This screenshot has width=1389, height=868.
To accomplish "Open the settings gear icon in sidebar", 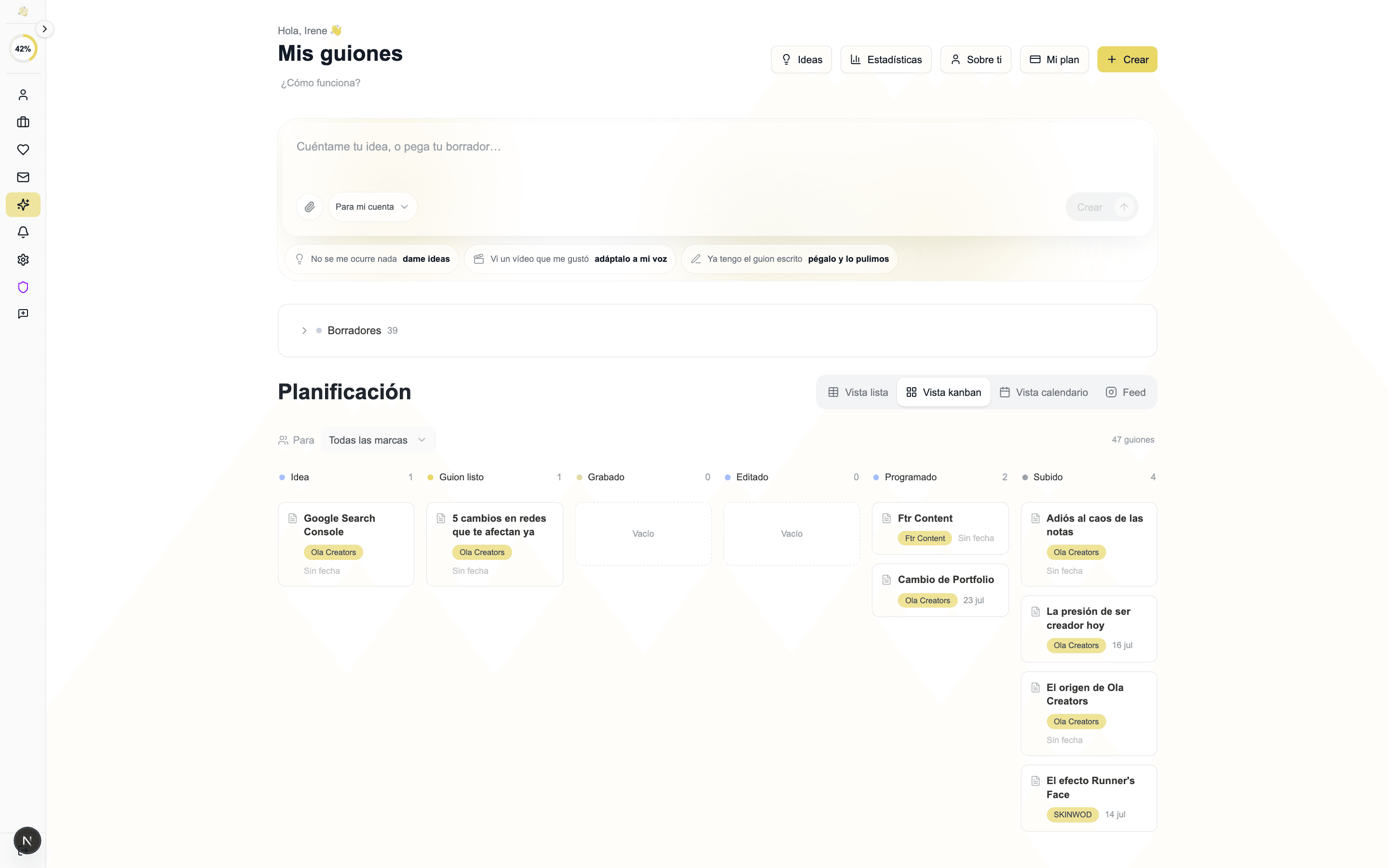I will [x=23, y=260].
